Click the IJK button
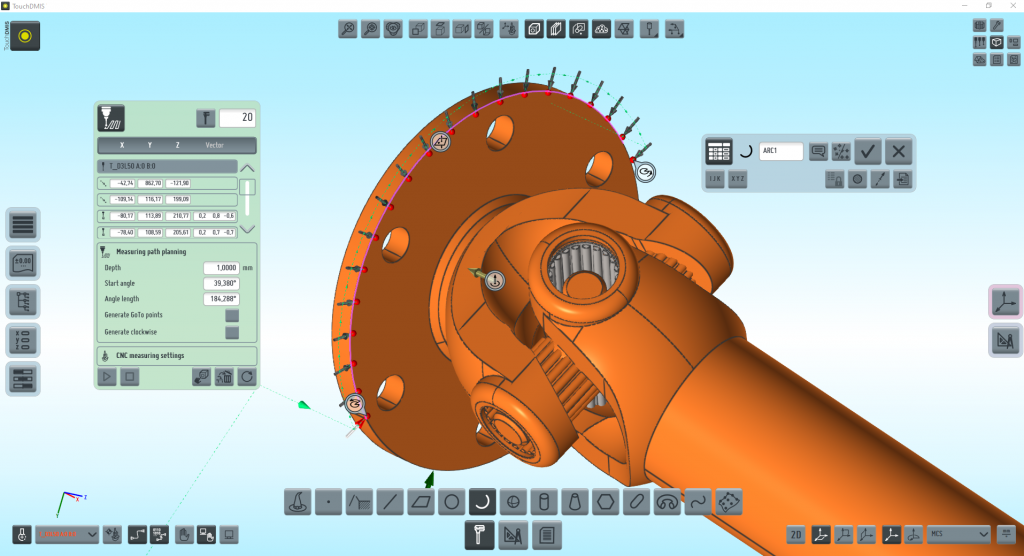Image resolution: width=1024 pixels, height=556 pixels. coord(715,179)
